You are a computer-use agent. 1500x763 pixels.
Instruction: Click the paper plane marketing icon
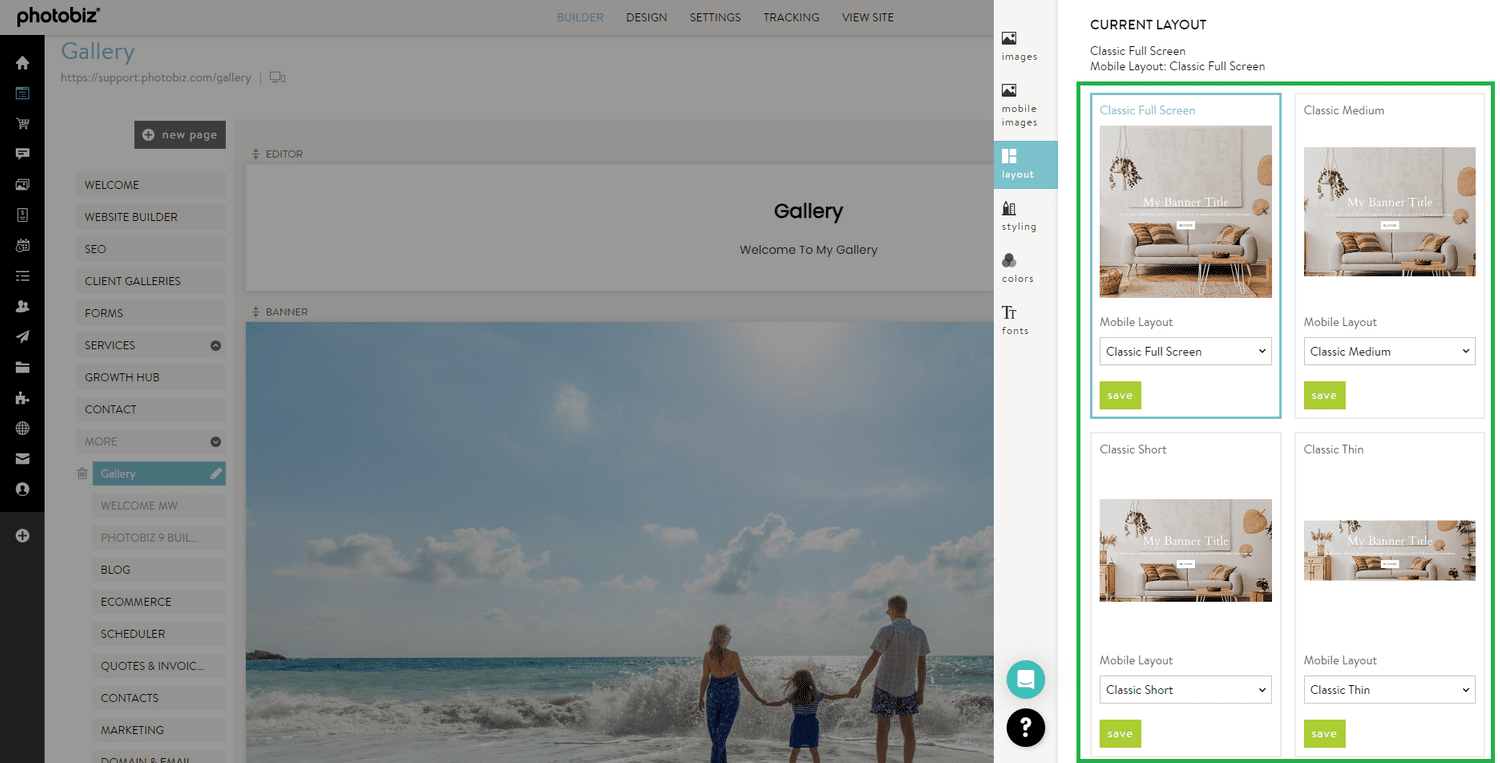pyautogui.click(x=22, y=337)
